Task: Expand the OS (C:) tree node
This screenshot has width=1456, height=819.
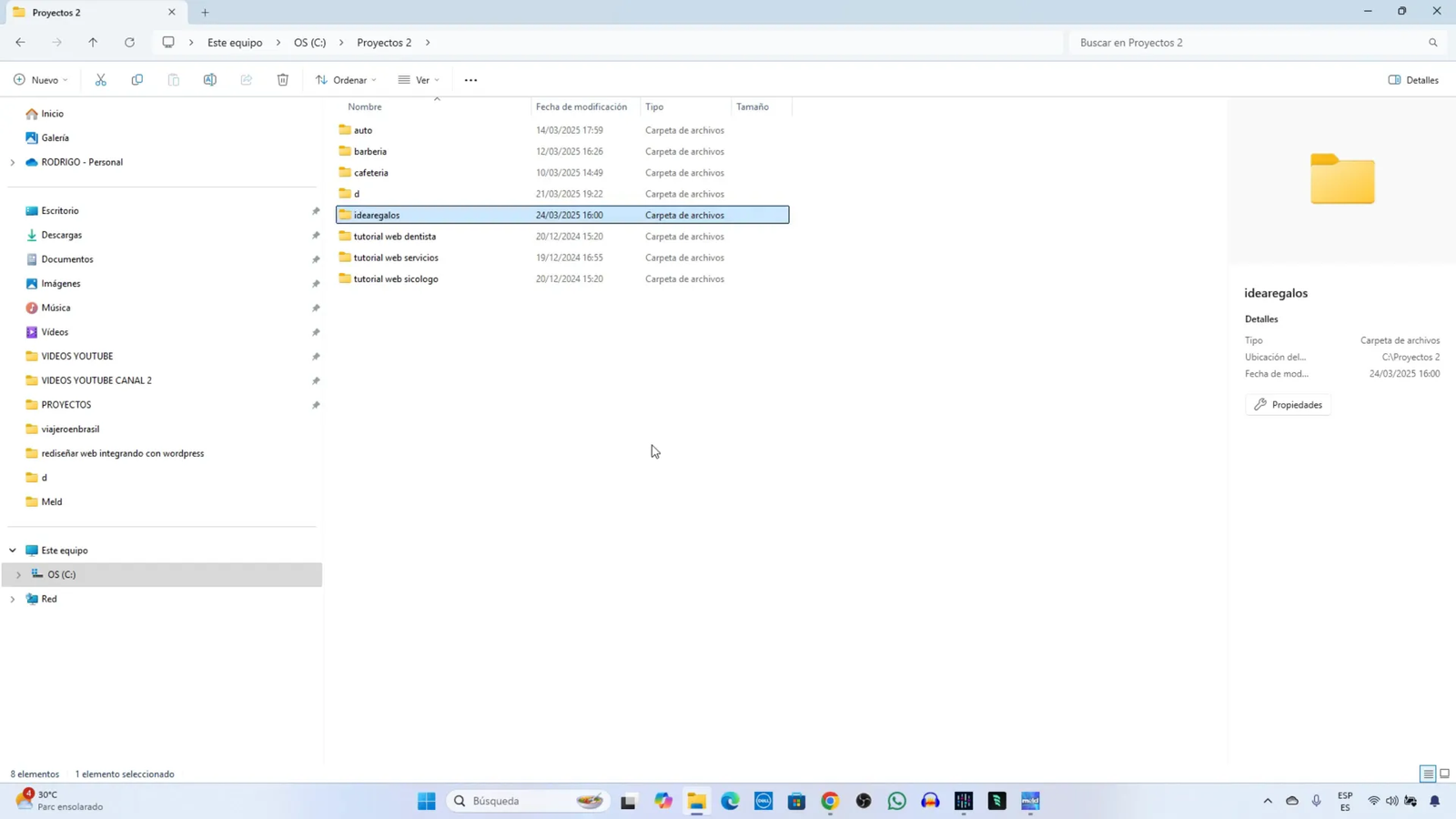Action: pyautogui.click(x=18, y=575)
